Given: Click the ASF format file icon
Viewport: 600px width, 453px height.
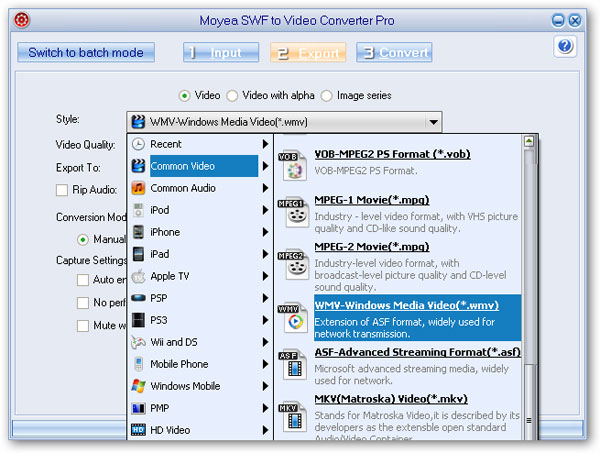Looking at the screenshot, I should (x=293, y=365).
